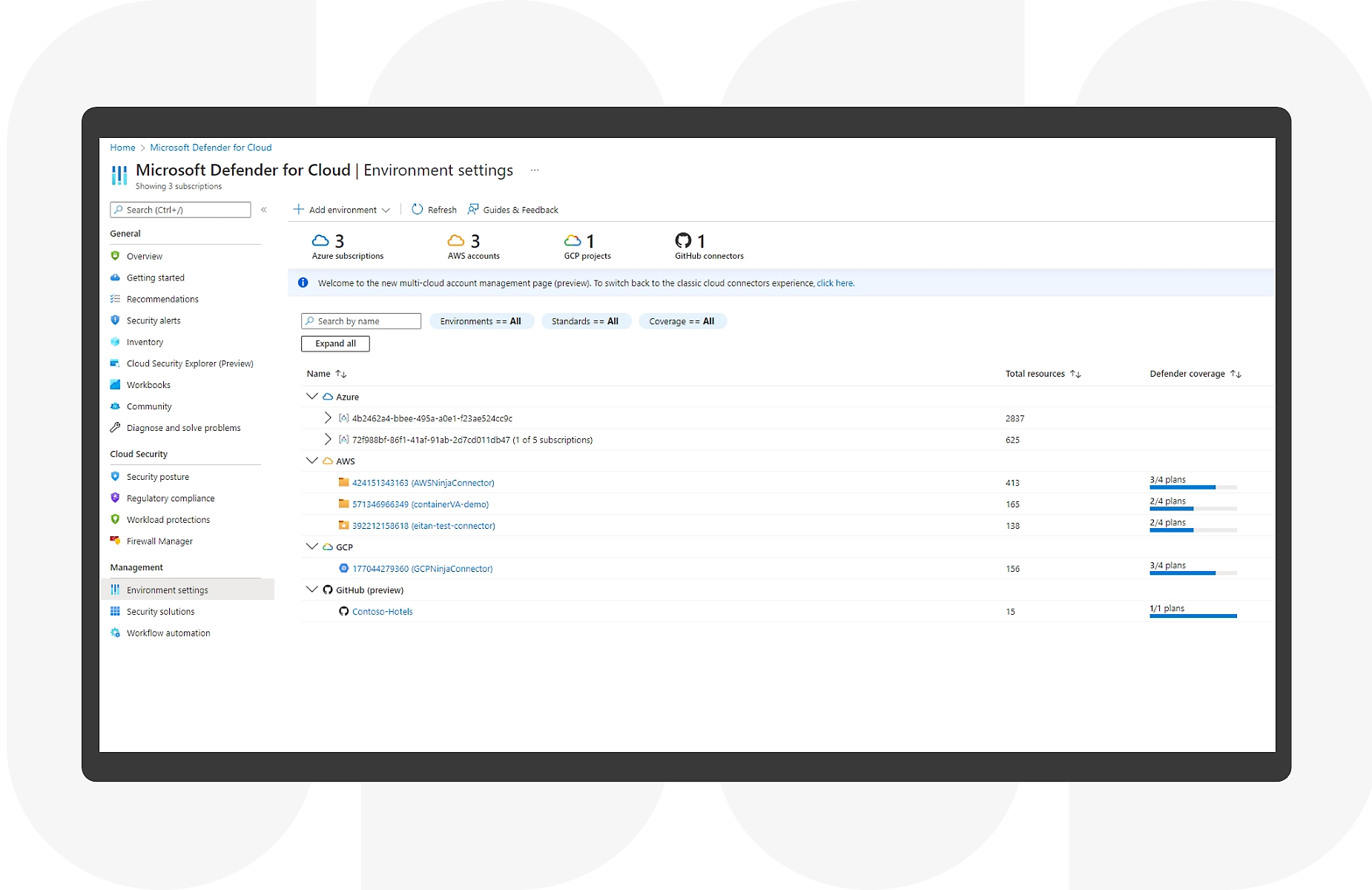
Task: Open the Security alerts shield item
Action: (153, 320)
